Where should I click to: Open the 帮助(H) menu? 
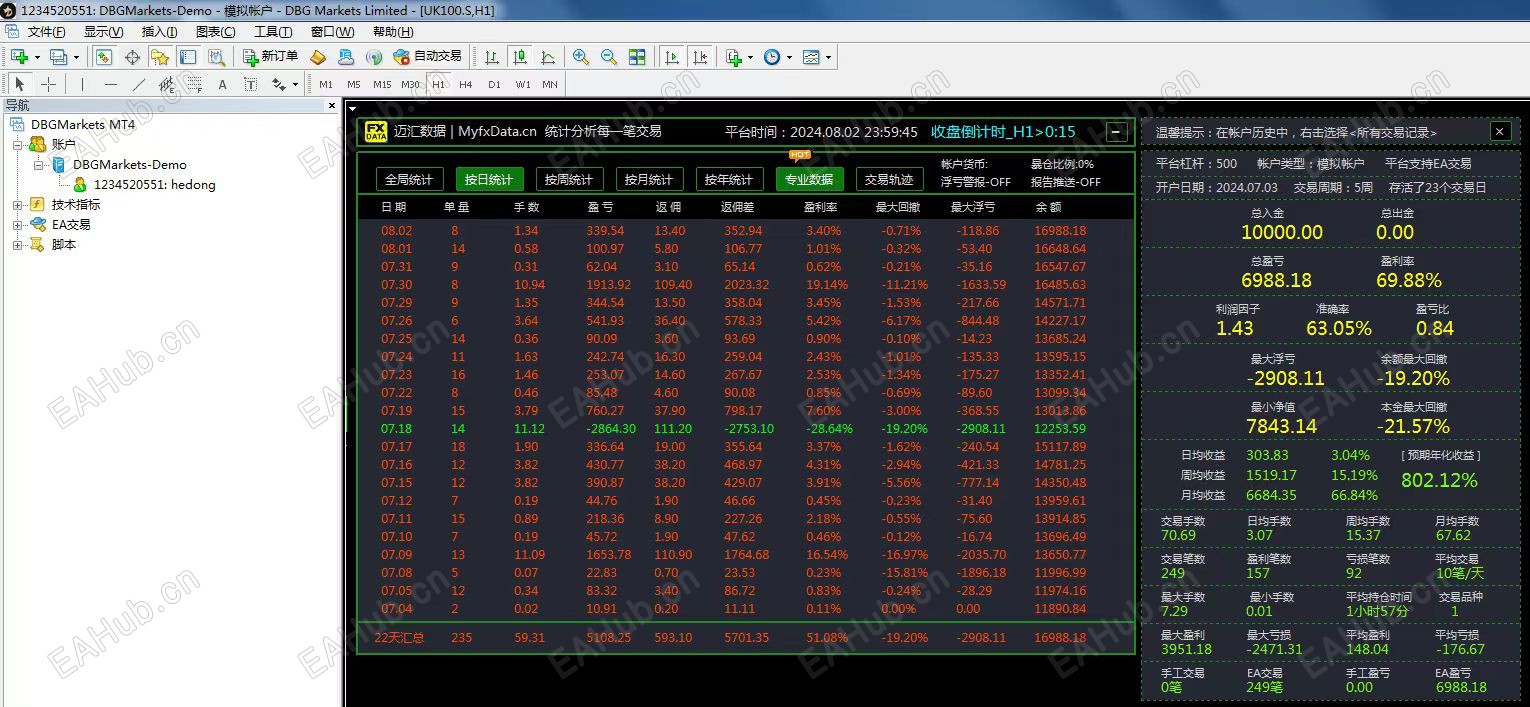[x=392, y=32]
